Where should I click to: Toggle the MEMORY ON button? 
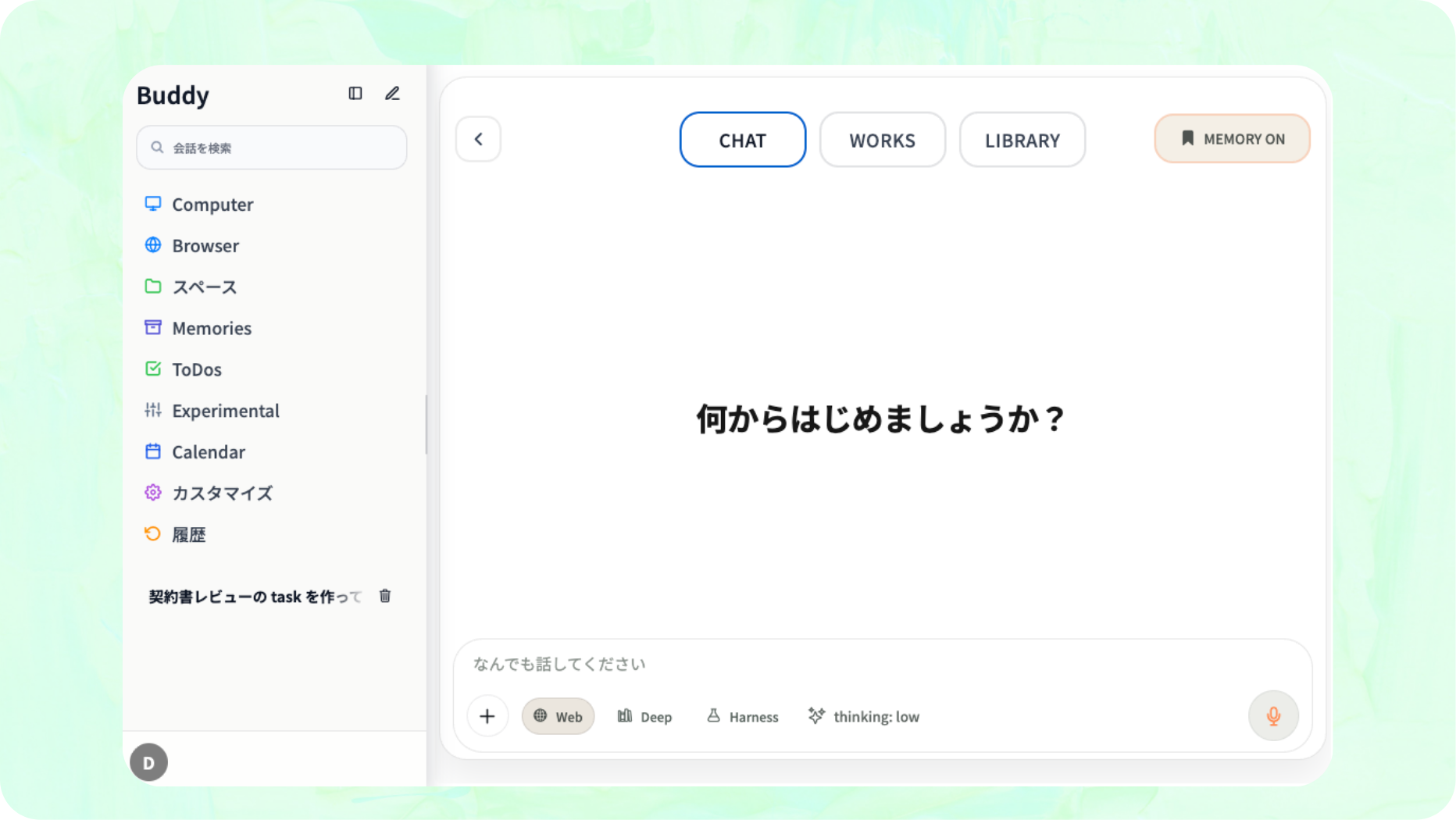pyautogui.click(x=1232, y=139)
